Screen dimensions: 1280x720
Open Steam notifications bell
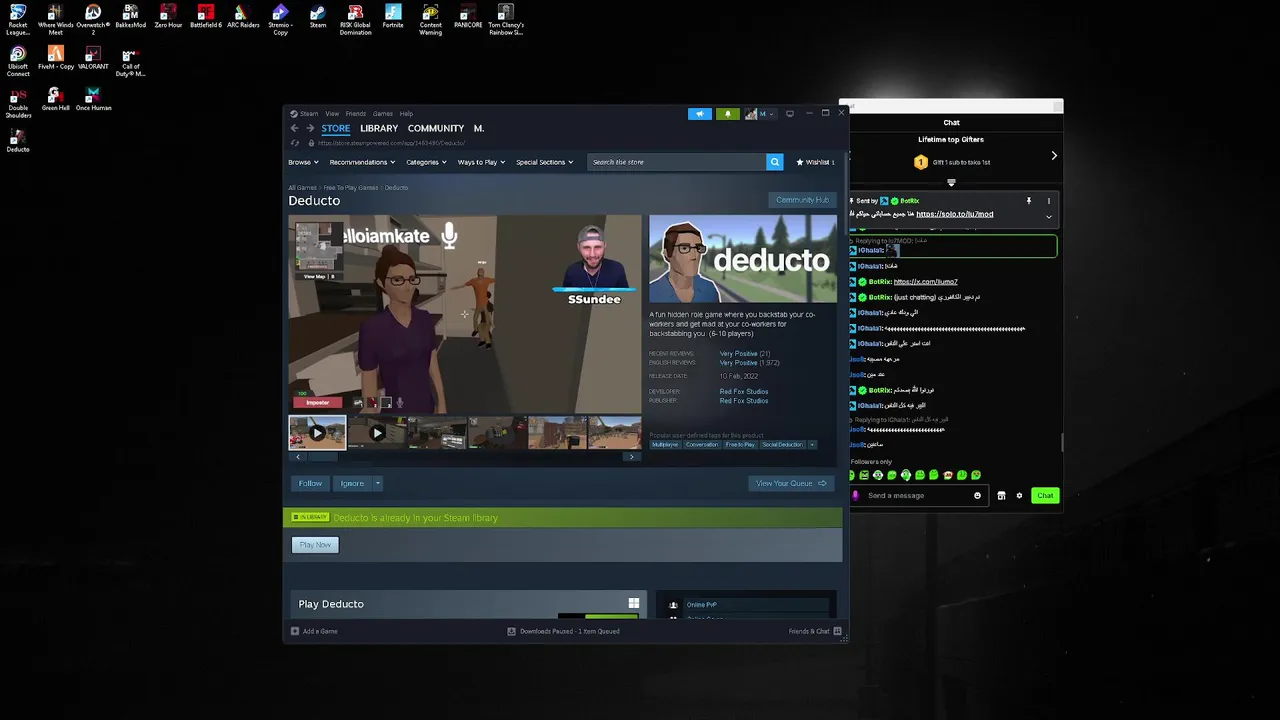pos(727,113)
